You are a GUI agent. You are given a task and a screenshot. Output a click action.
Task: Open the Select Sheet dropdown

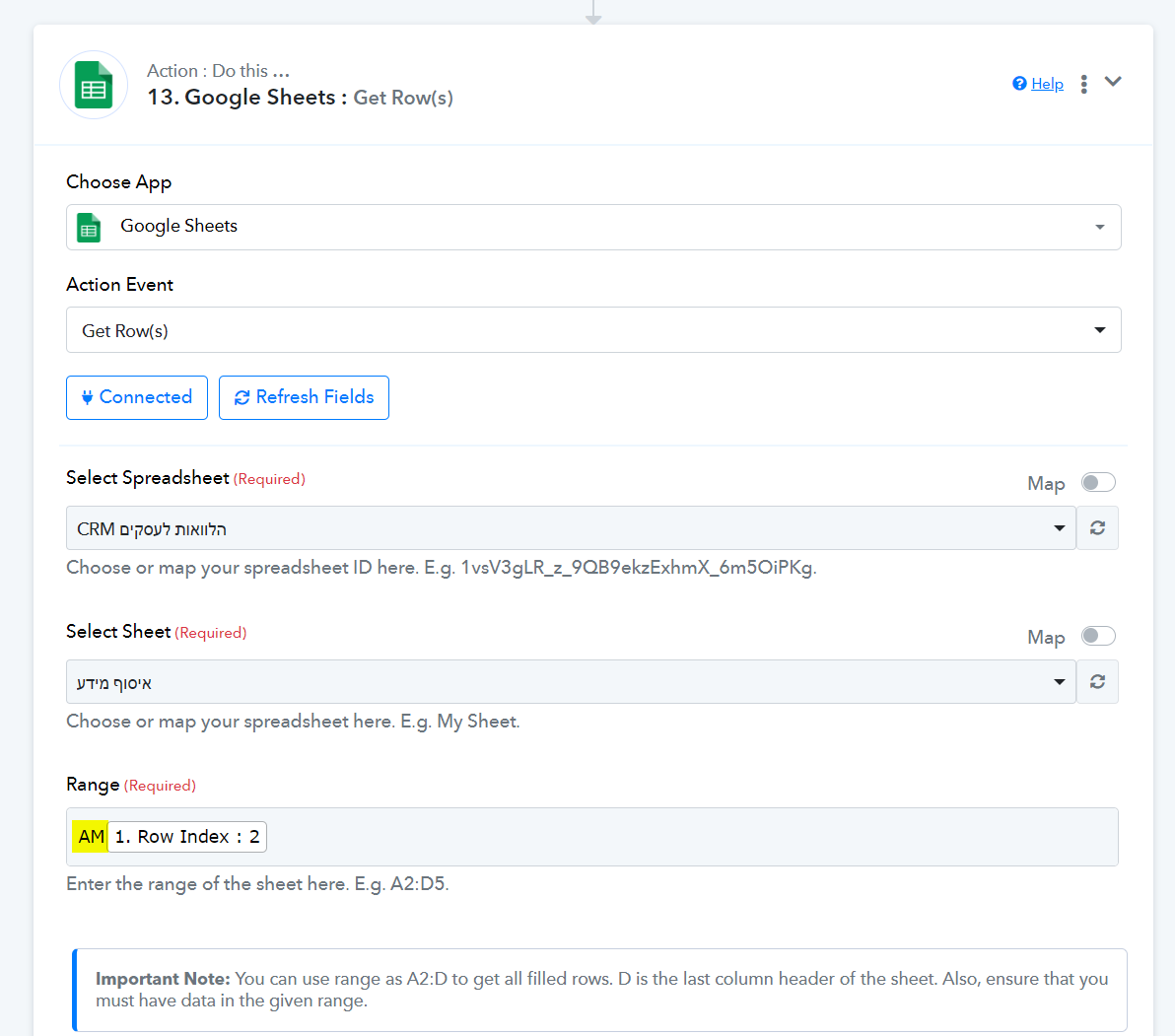(571, 682)
